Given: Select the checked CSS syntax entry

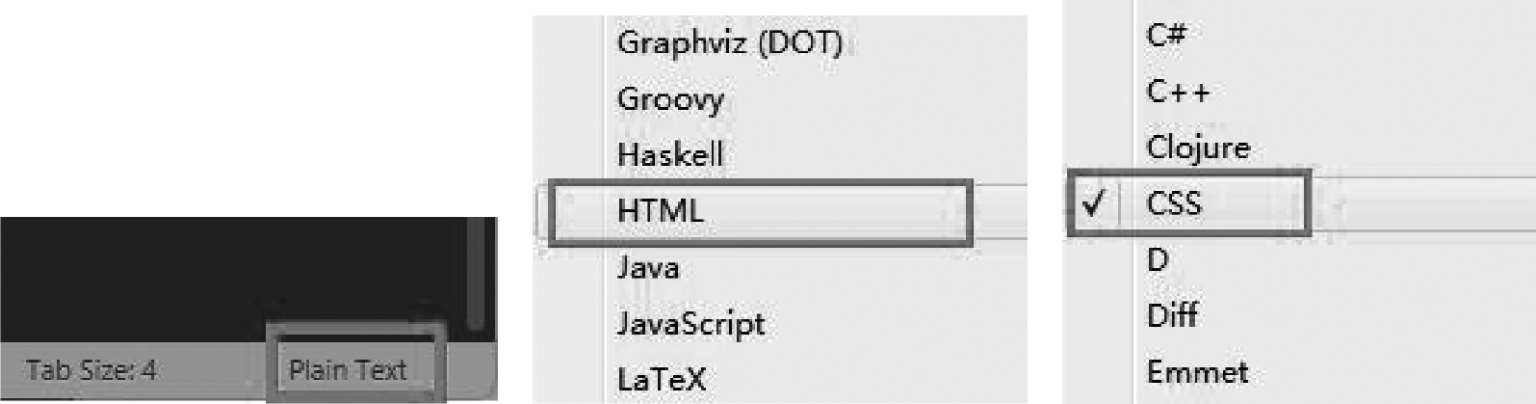Looking at the screenshot, I should point(1174,205).
